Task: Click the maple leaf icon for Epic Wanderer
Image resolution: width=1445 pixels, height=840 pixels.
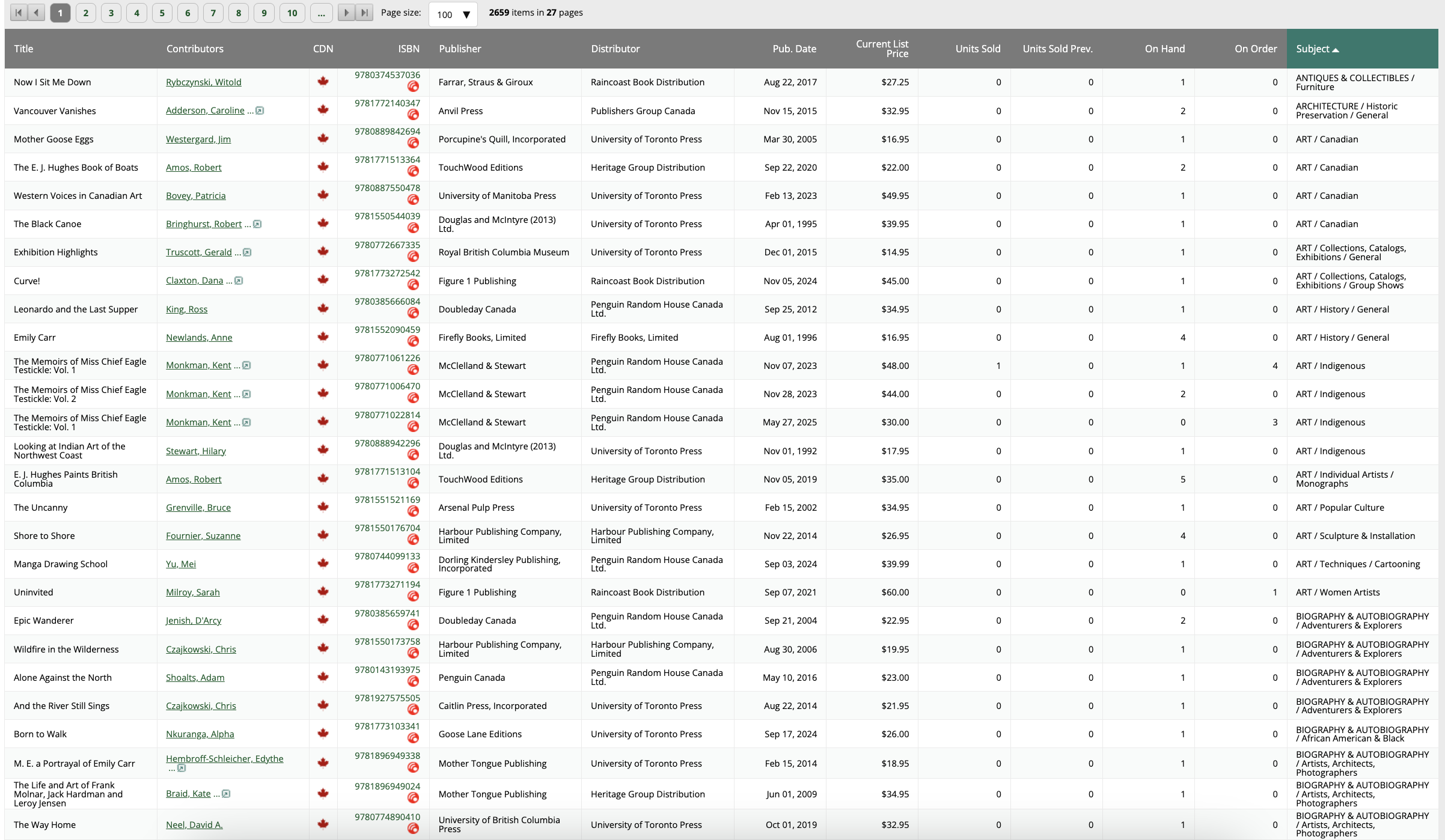Action: pos(323,619)
